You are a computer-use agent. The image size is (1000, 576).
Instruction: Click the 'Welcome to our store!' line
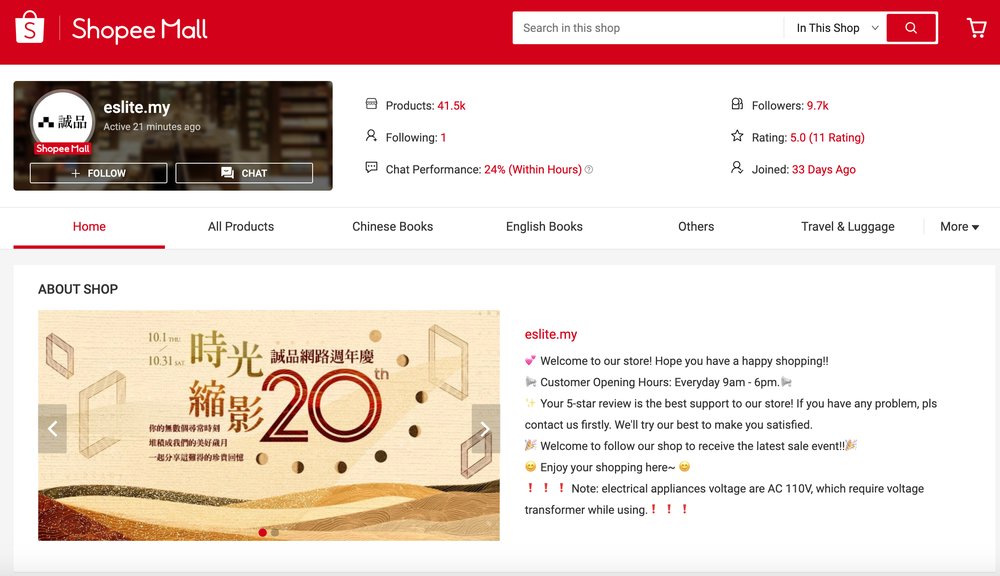pyautogui.click(x=677, y=361)
